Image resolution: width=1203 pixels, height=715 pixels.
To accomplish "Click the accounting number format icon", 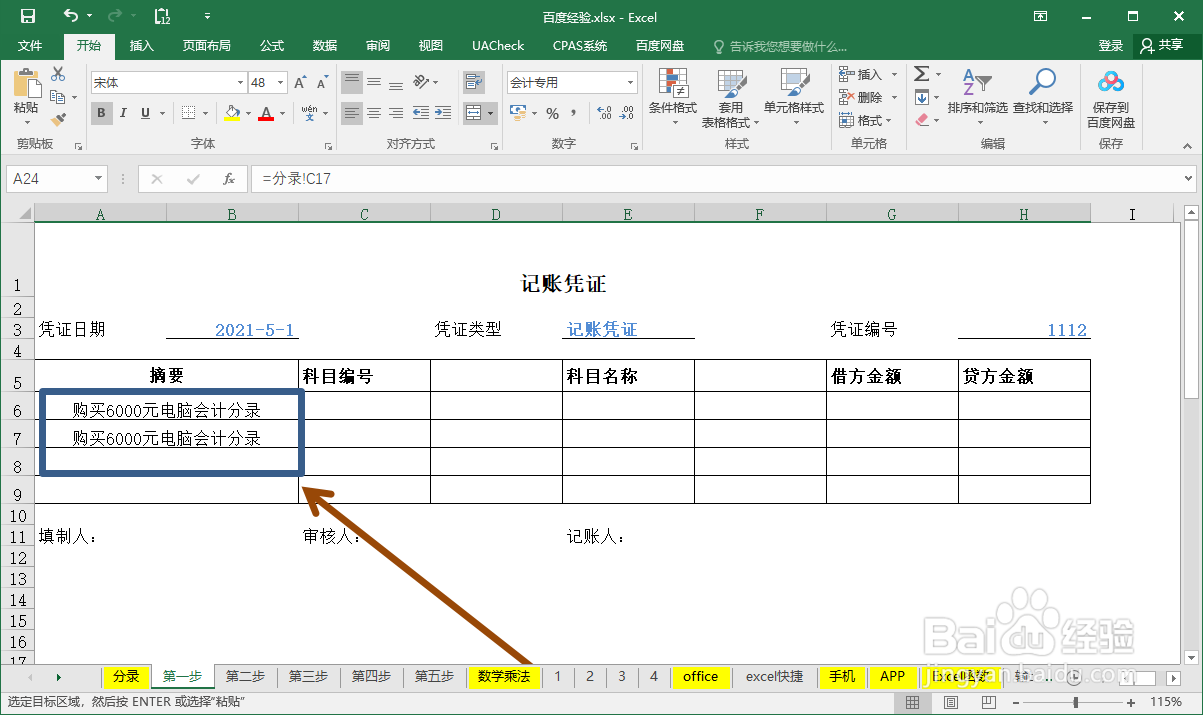I will [x=518, y=113].
